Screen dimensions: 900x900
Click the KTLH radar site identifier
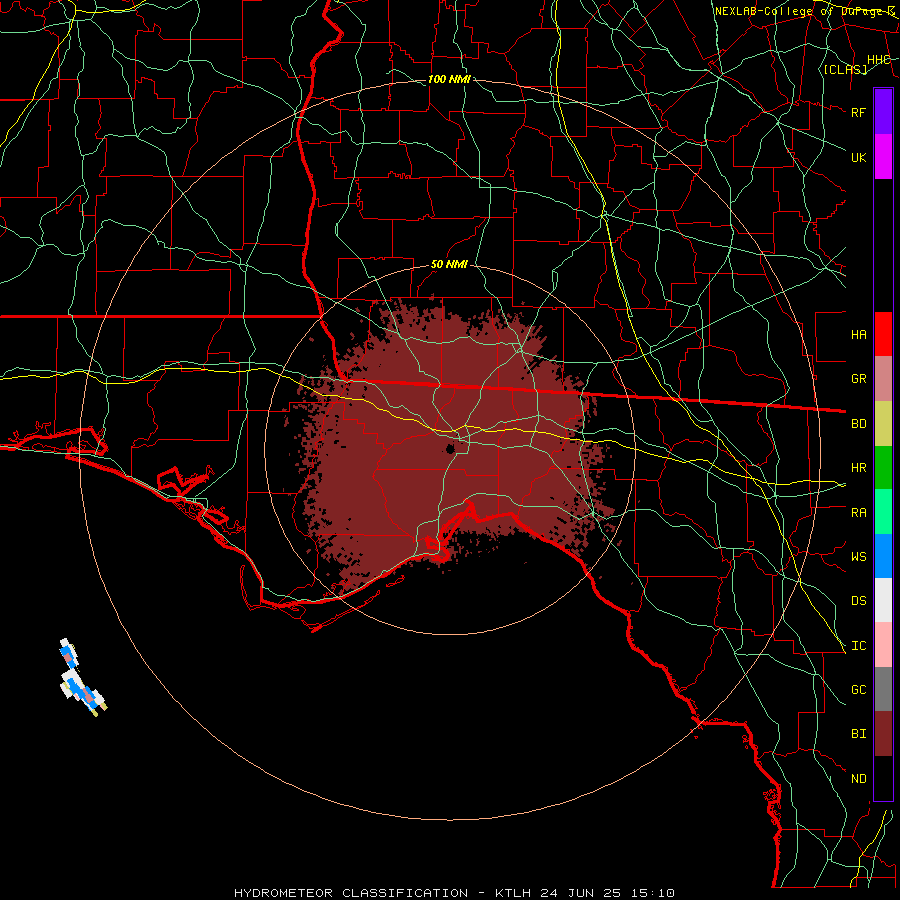513,893
